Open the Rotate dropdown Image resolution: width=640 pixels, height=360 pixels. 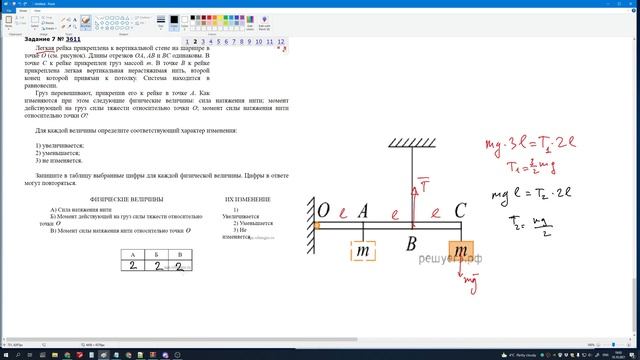49,28
